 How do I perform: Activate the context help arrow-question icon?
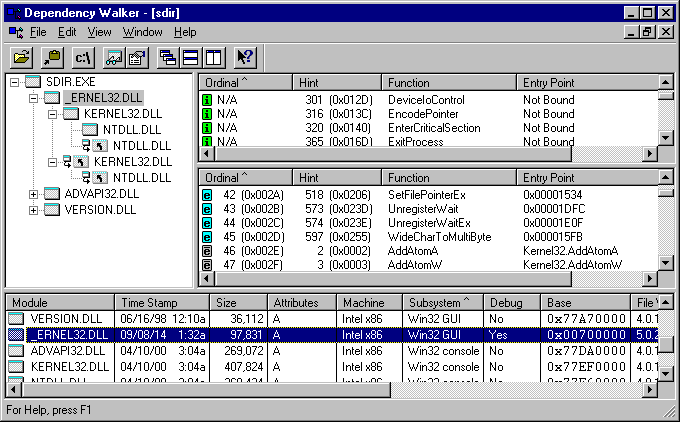click(245, 57)
